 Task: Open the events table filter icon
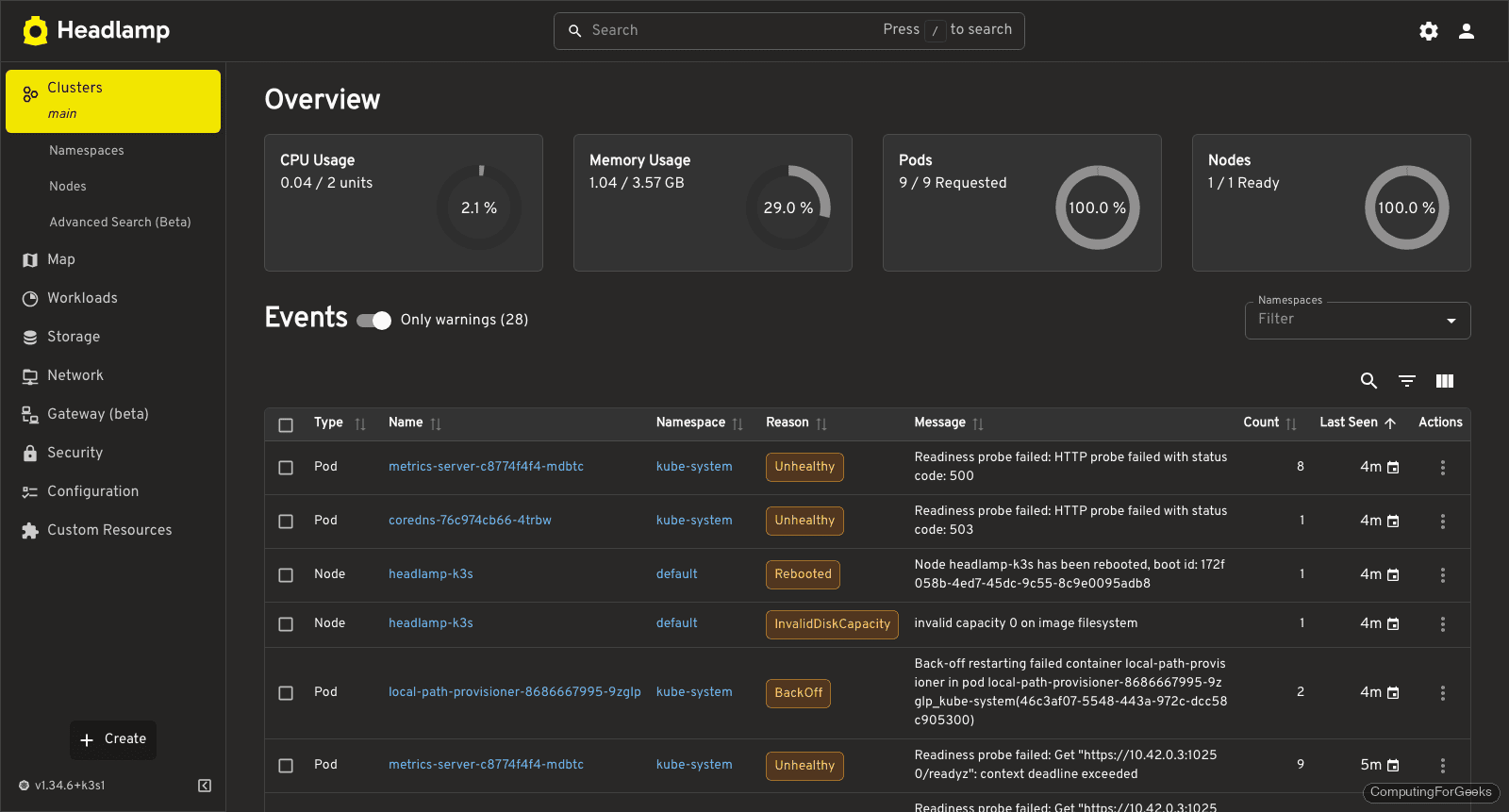pos(1407,381)
